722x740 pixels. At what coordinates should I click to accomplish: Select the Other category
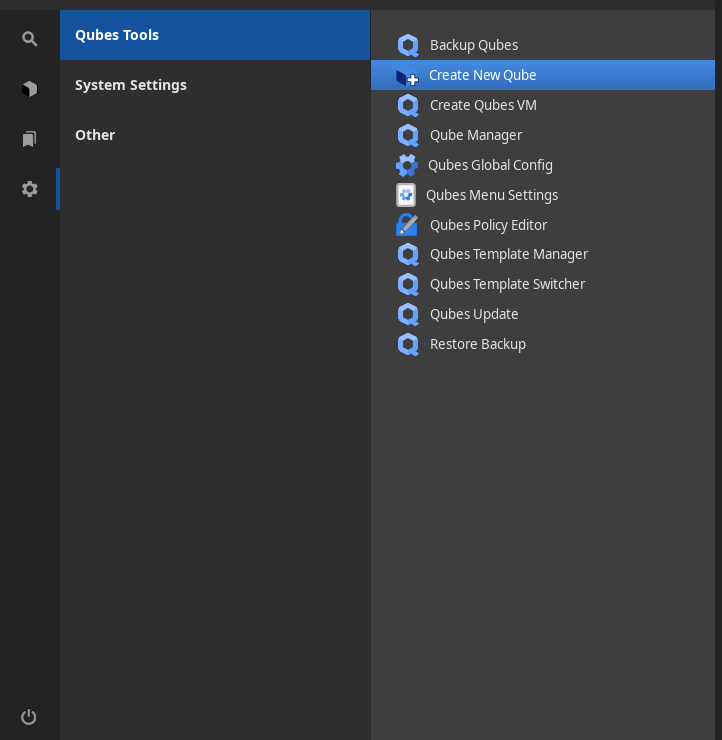click(215, 135)
